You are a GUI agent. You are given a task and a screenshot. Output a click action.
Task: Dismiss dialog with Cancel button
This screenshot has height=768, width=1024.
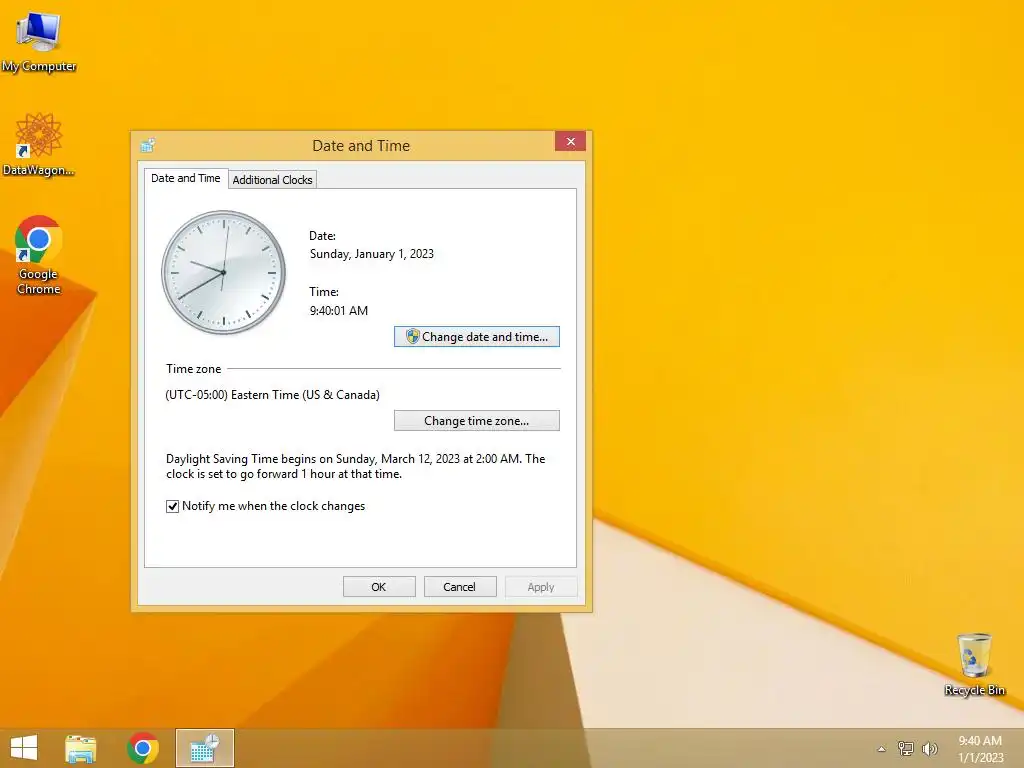(x=460, y=586)
